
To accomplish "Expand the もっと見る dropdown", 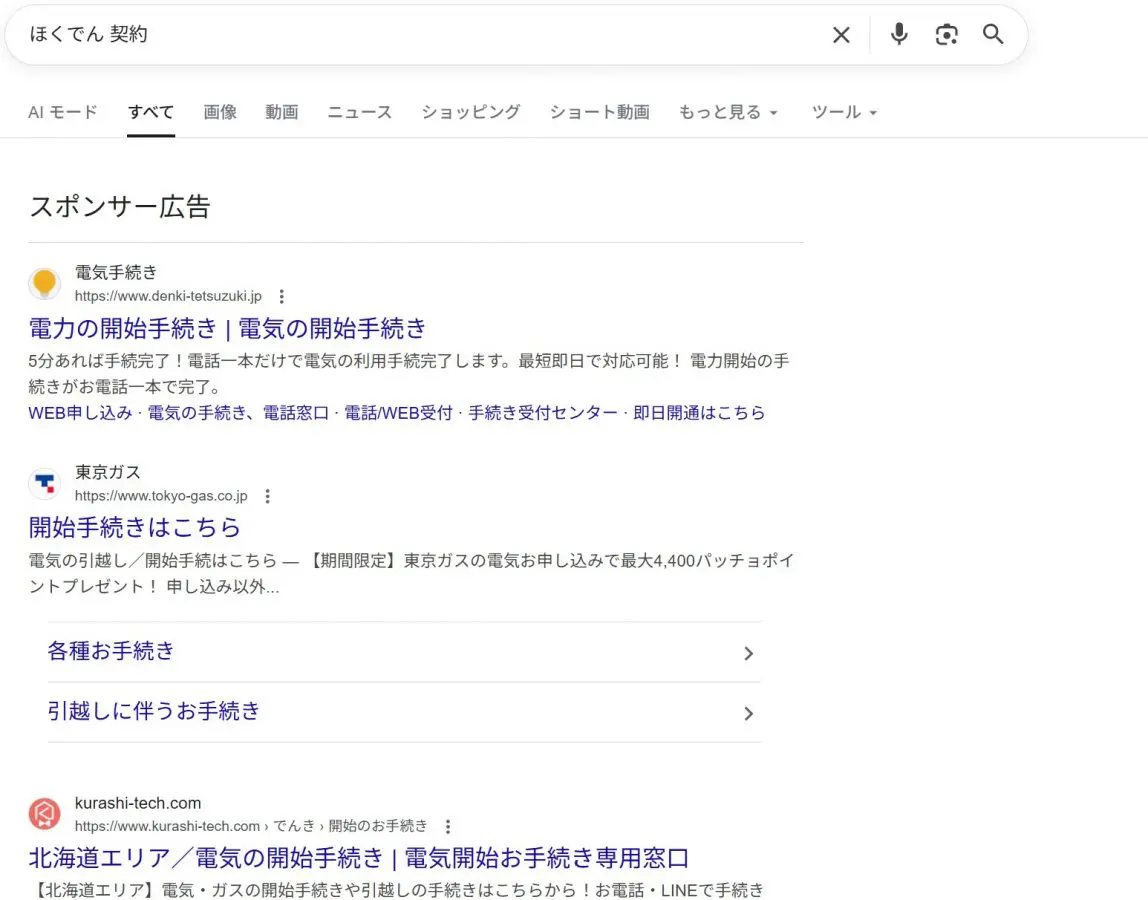I will coord(729,112).
